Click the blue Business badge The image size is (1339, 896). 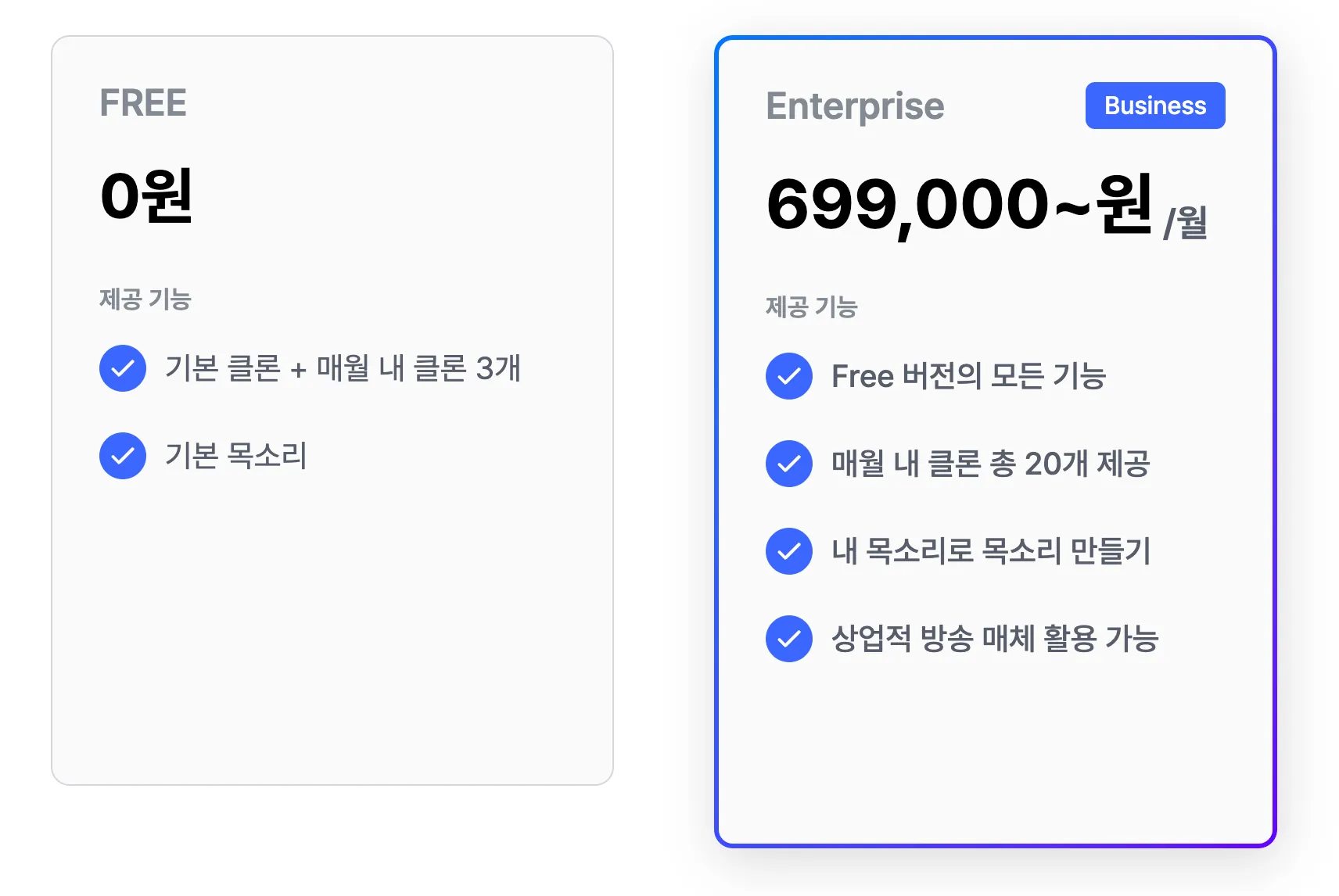click(x=1154, y=106)
